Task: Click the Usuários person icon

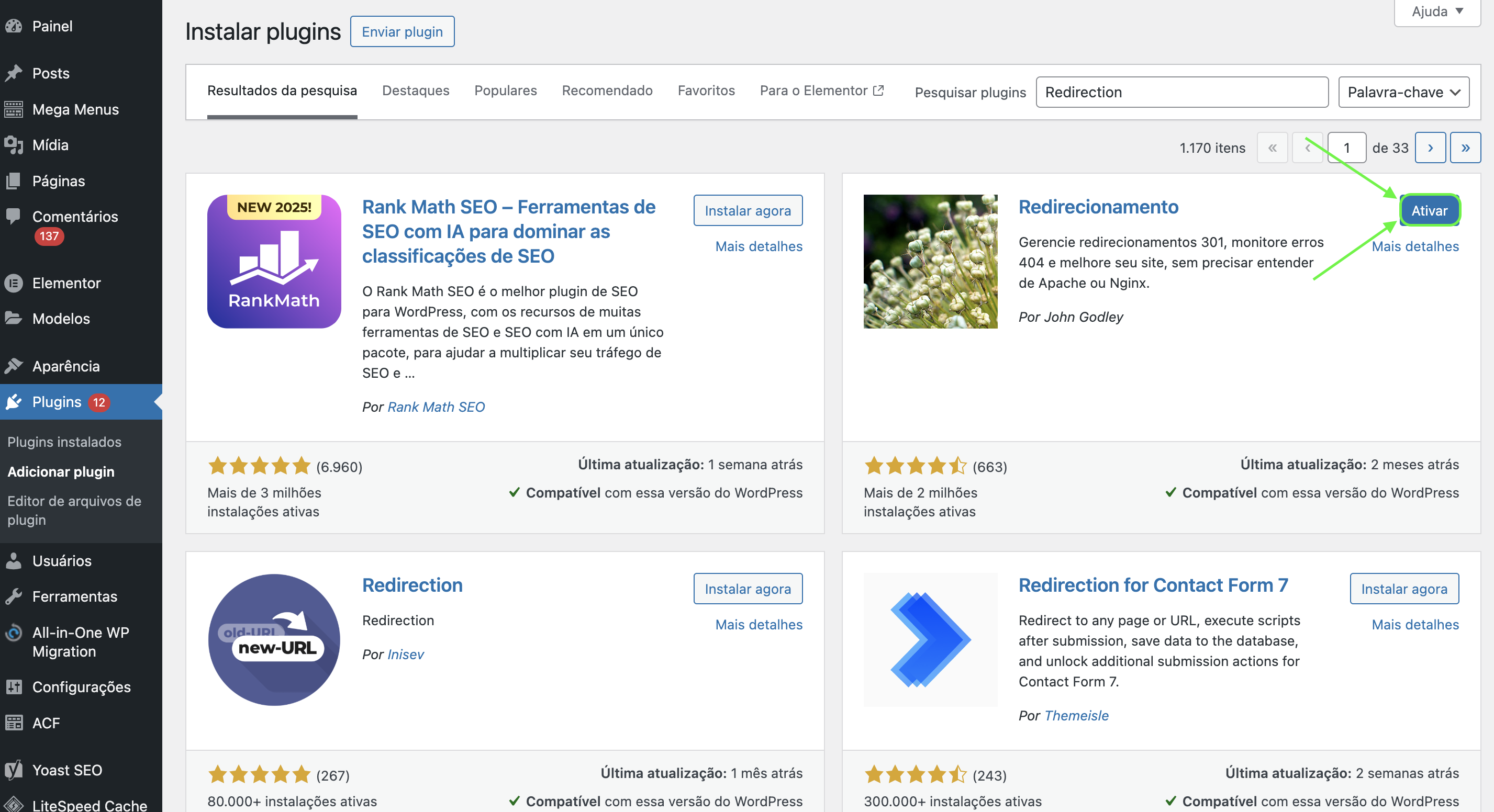Action: point(13,560)
